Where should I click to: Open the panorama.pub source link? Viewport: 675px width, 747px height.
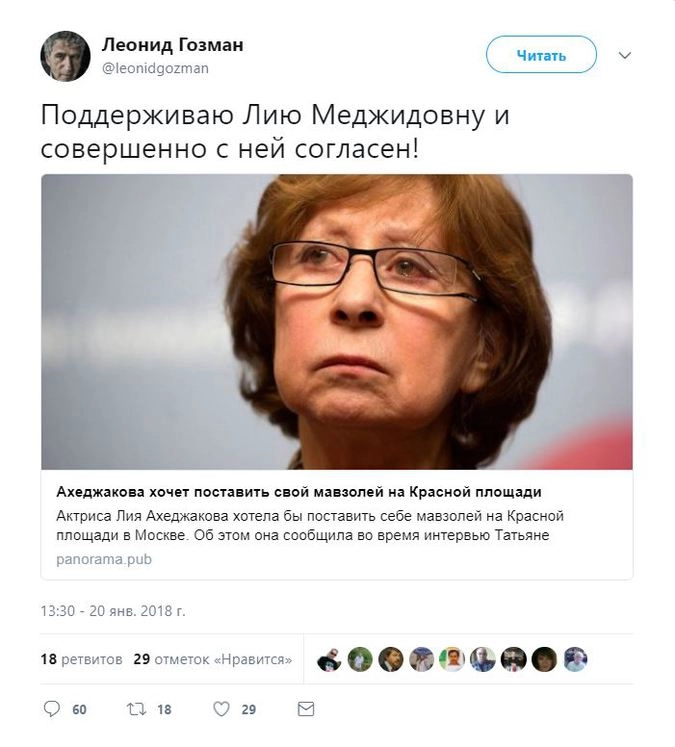click(x=104, y=559)
